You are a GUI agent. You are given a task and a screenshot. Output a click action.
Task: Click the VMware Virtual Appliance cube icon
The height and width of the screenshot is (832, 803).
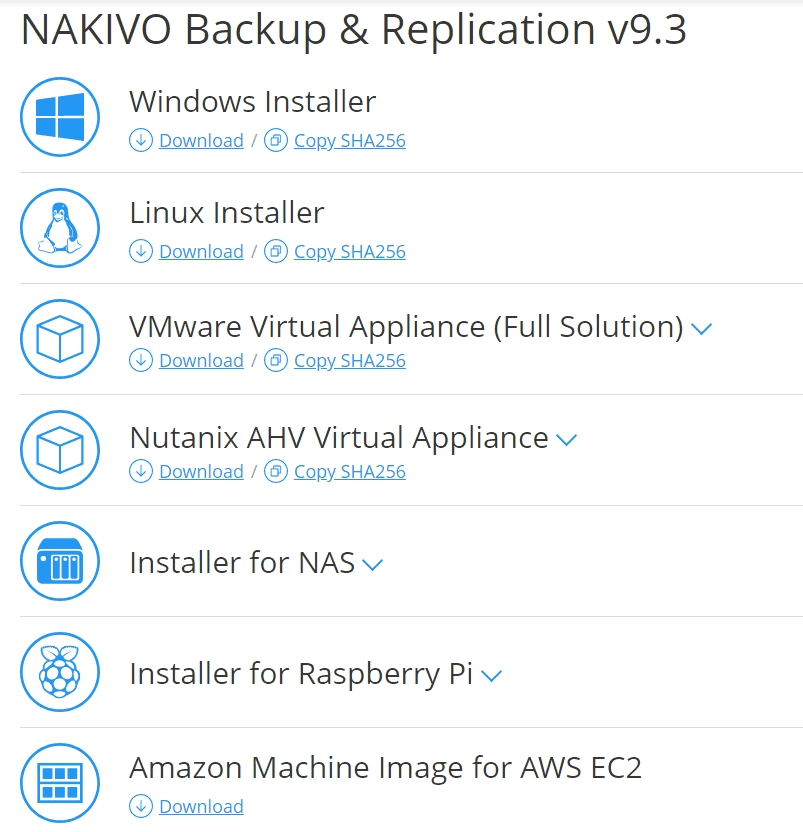pyautogui.click(x=60, y=339)
